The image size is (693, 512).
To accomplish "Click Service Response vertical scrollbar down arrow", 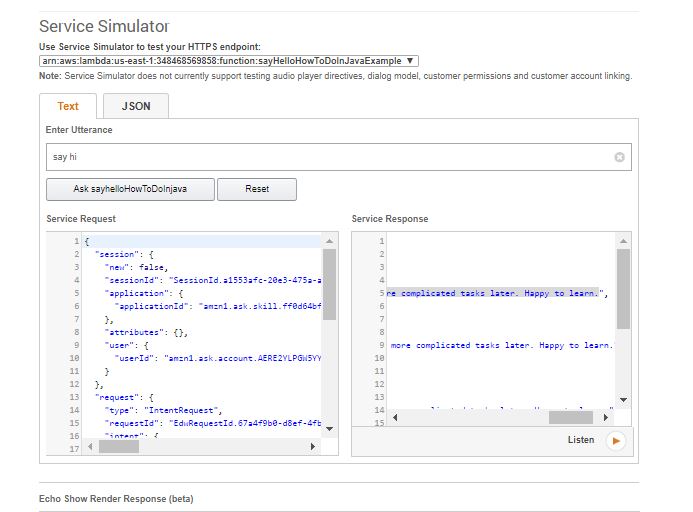I will point(623,399).
